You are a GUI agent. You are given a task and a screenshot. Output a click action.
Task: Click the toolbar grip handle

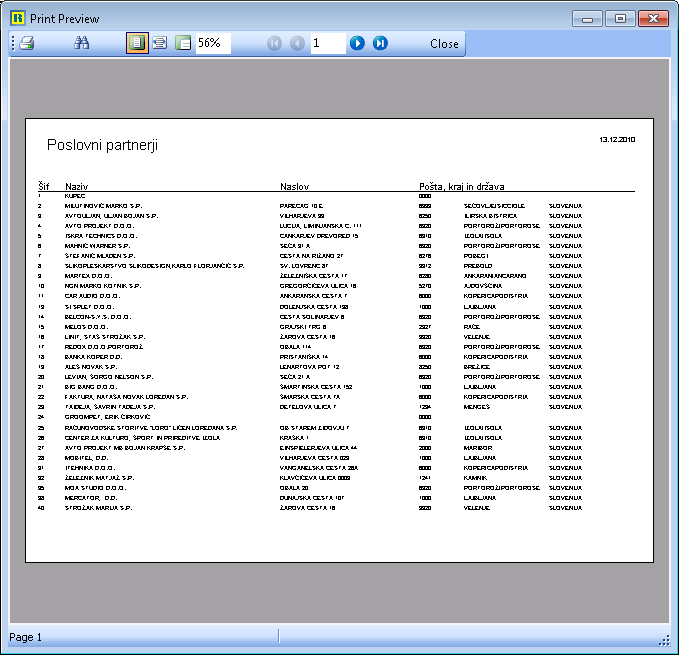coord(13,43)
